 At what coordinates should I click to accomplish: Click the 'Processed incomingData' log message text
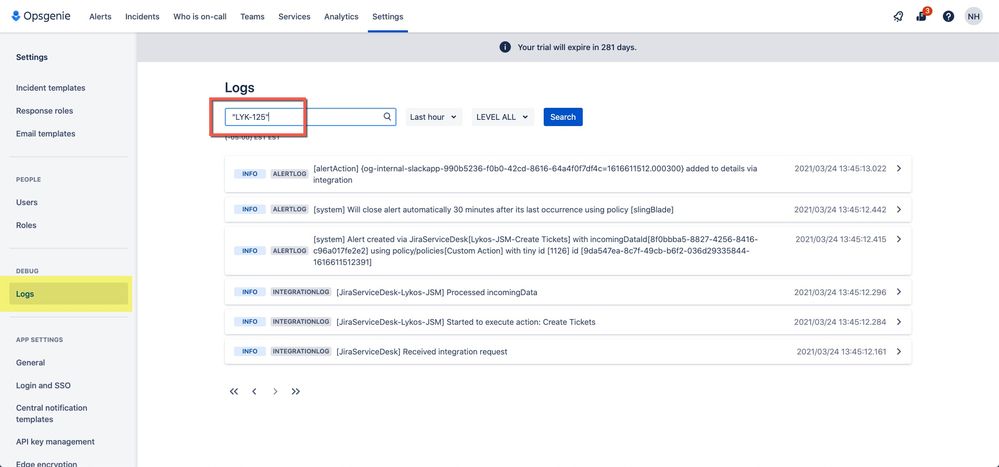click(x=436, y=292)
